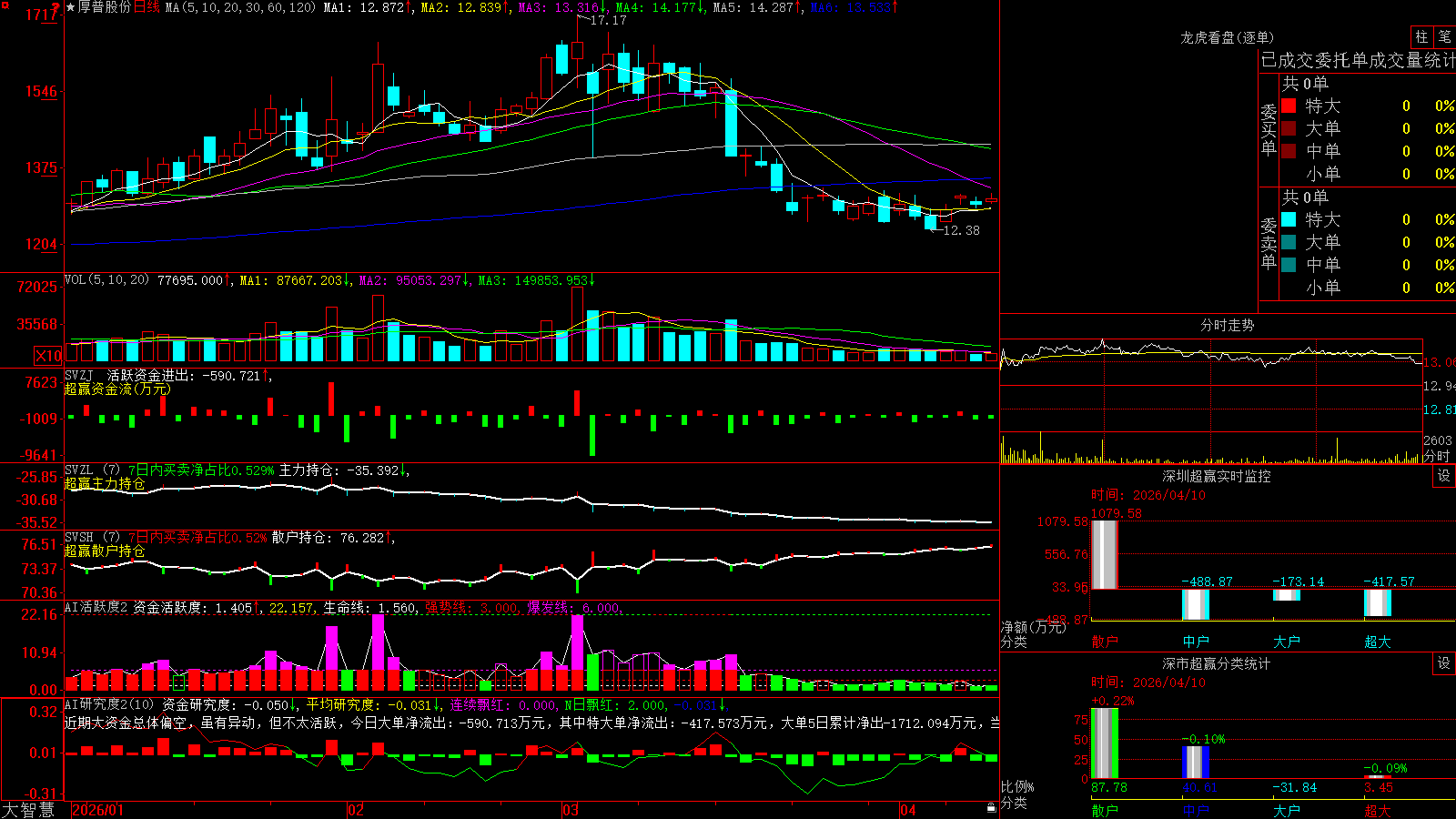
Task: Click the 大智慧 logo at bottom-left
Action: pyautogui.click(x=28, y=809)
